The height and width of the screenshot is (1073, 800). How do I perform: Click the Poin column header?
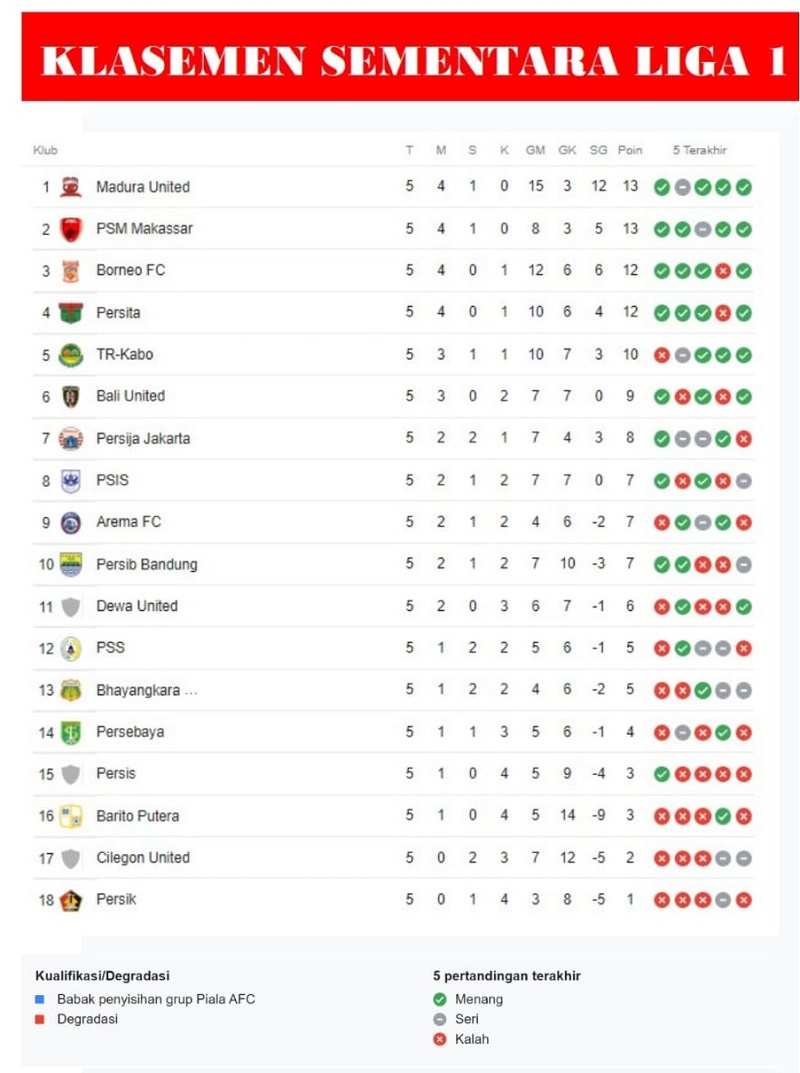(x=630, y=150)
